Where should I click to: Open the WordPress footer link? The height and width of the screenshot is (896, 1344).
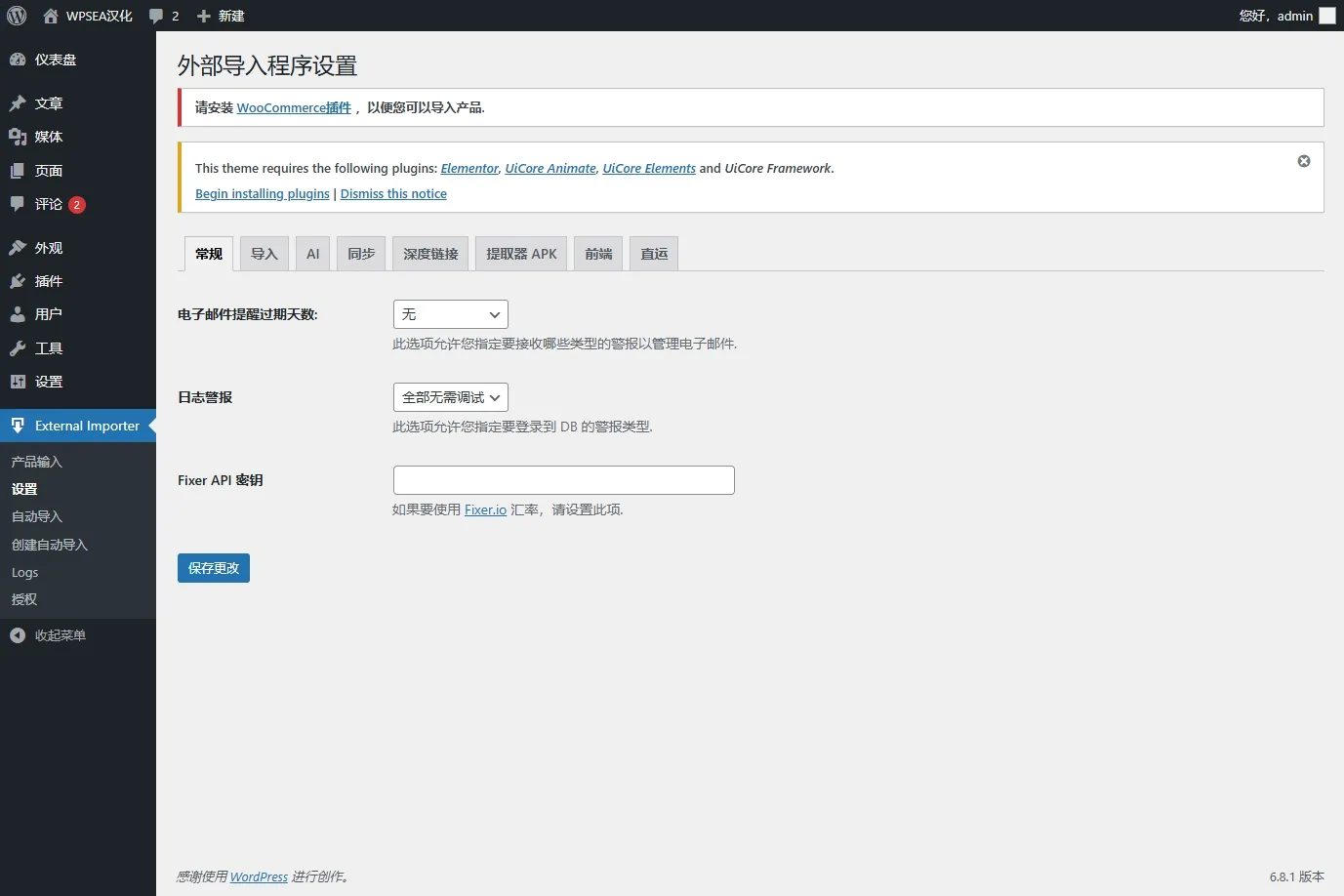tap(259, 877)
